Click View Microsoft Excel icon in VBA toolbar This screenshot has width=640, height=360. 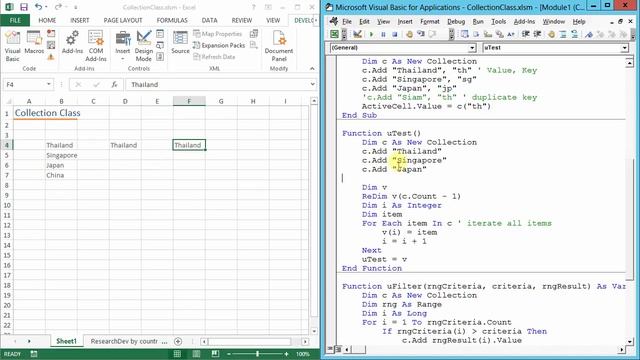(334, 35)
